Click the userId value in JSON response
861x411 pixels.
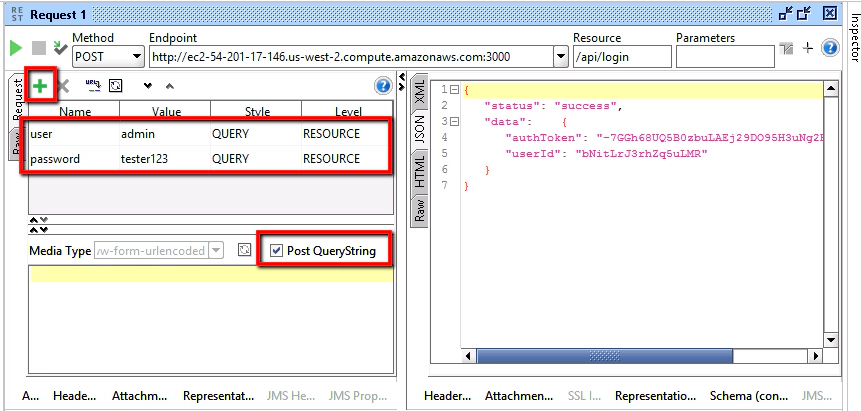pyautogui.click(x=641, y=153)
